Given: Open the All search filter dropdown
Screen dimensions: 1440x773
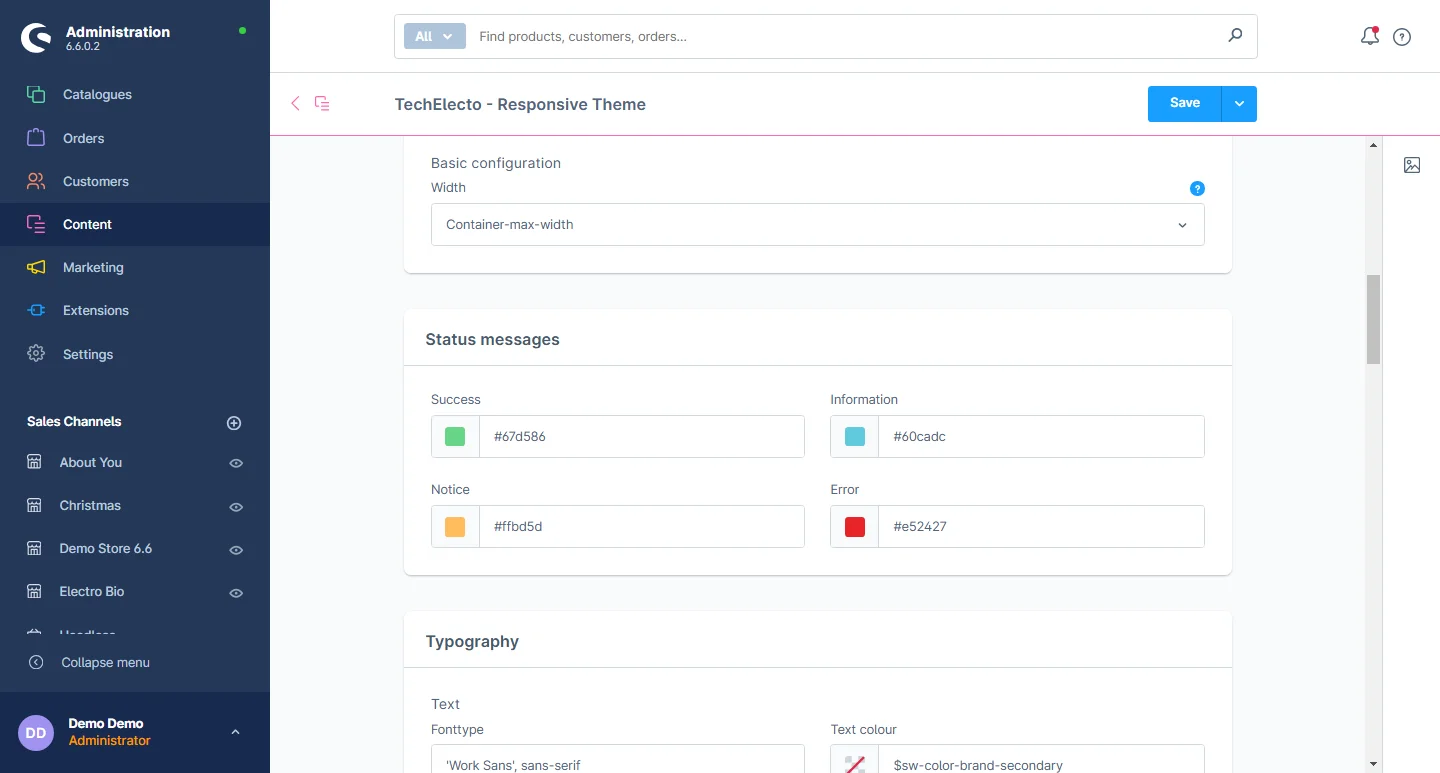Looking at the screenshot, I should (435, 36).
